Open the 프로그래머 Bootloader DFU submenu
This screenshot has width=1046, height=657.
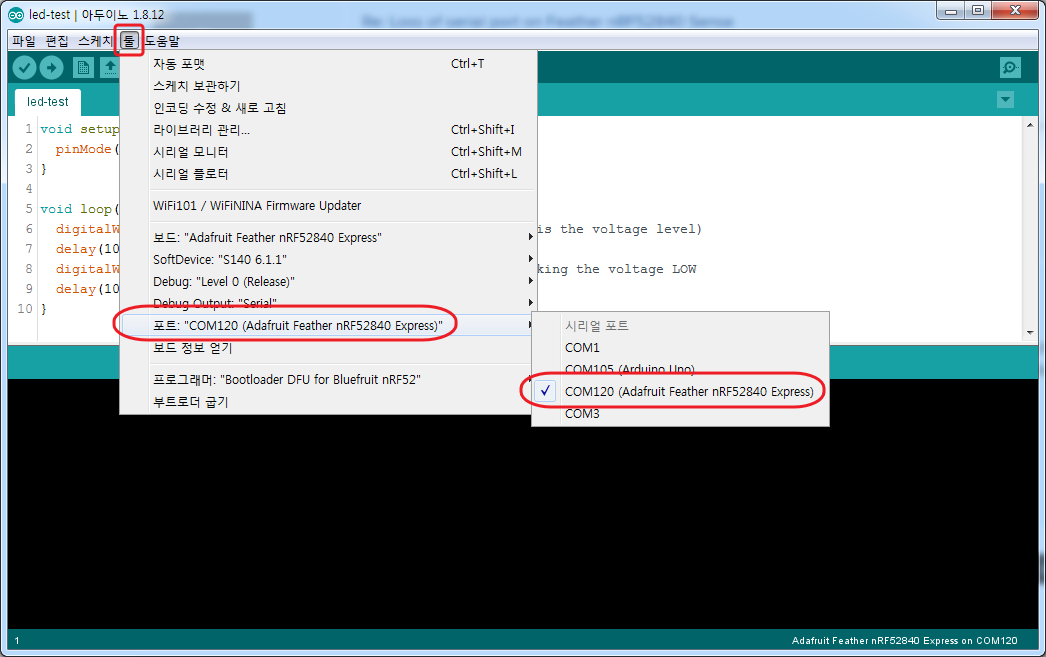(328, 380)
